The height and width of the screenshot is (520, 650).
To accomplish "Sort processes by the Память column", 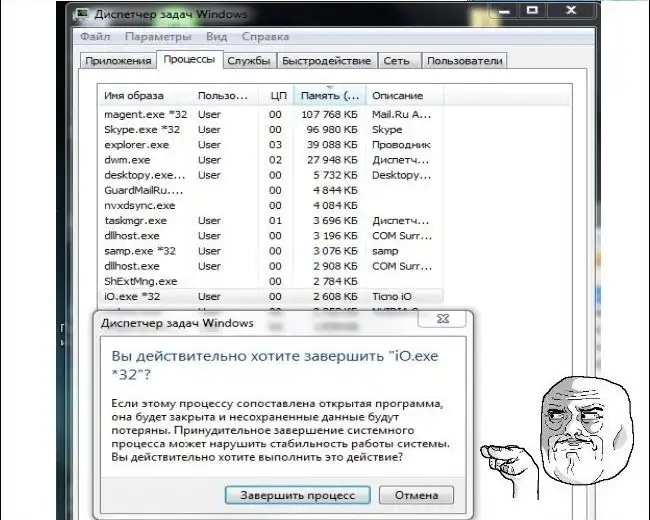I will point(330,96).
